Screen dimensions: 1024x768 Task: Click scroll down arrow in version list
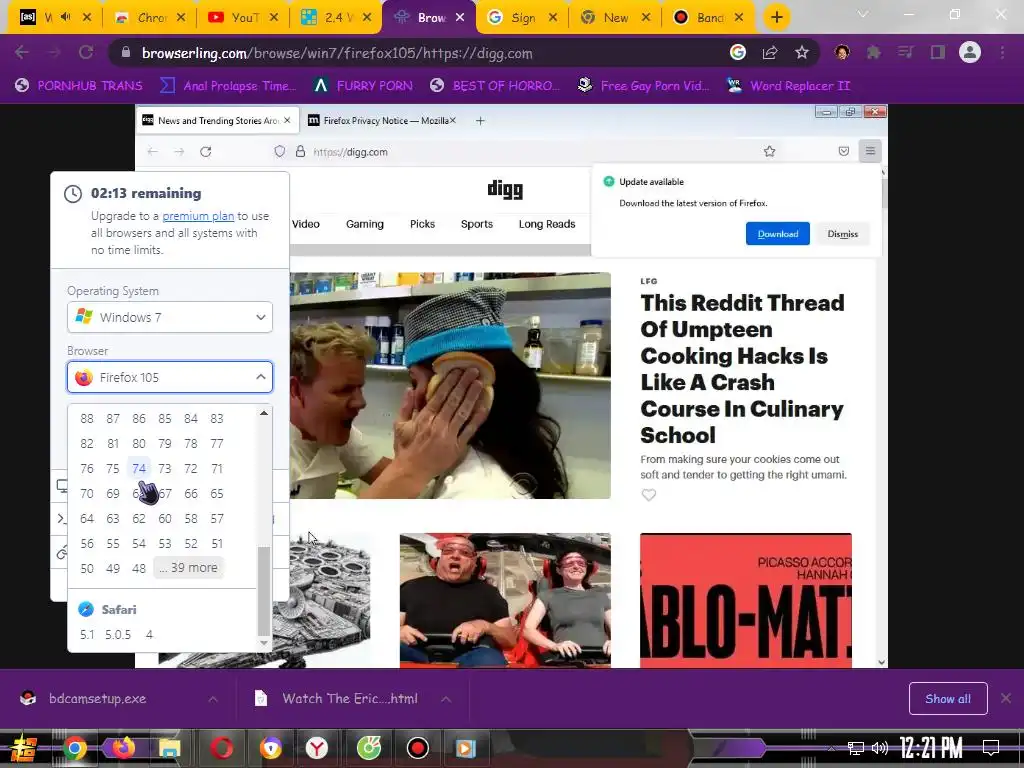(264, 643)
